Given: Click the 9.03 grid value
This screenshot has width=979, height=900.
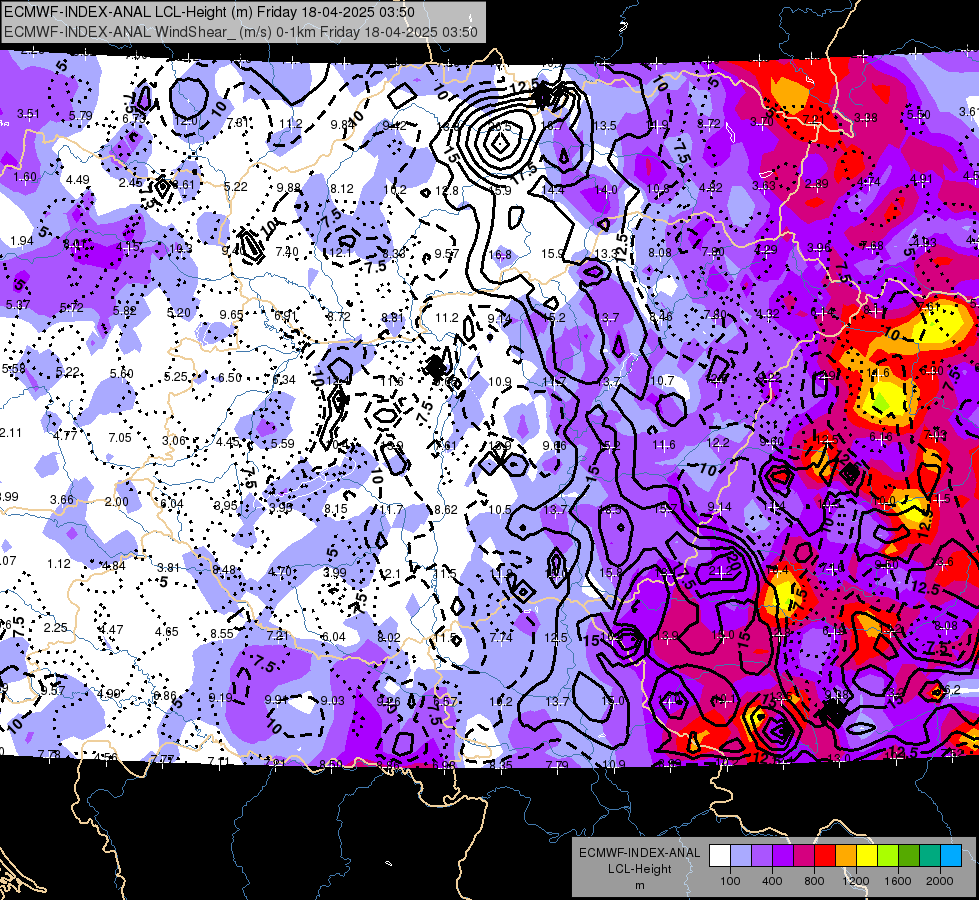Looking at the screenshot, I should click(x=332, y=701).
